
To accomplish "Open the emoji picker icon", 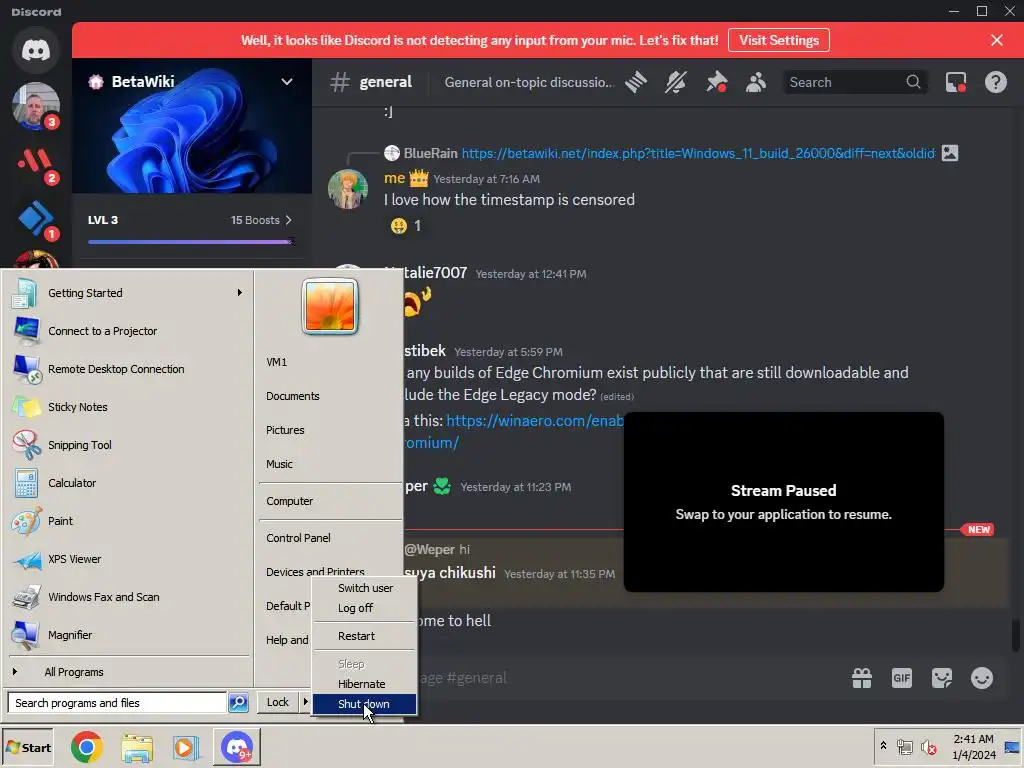I will point(982,678).
